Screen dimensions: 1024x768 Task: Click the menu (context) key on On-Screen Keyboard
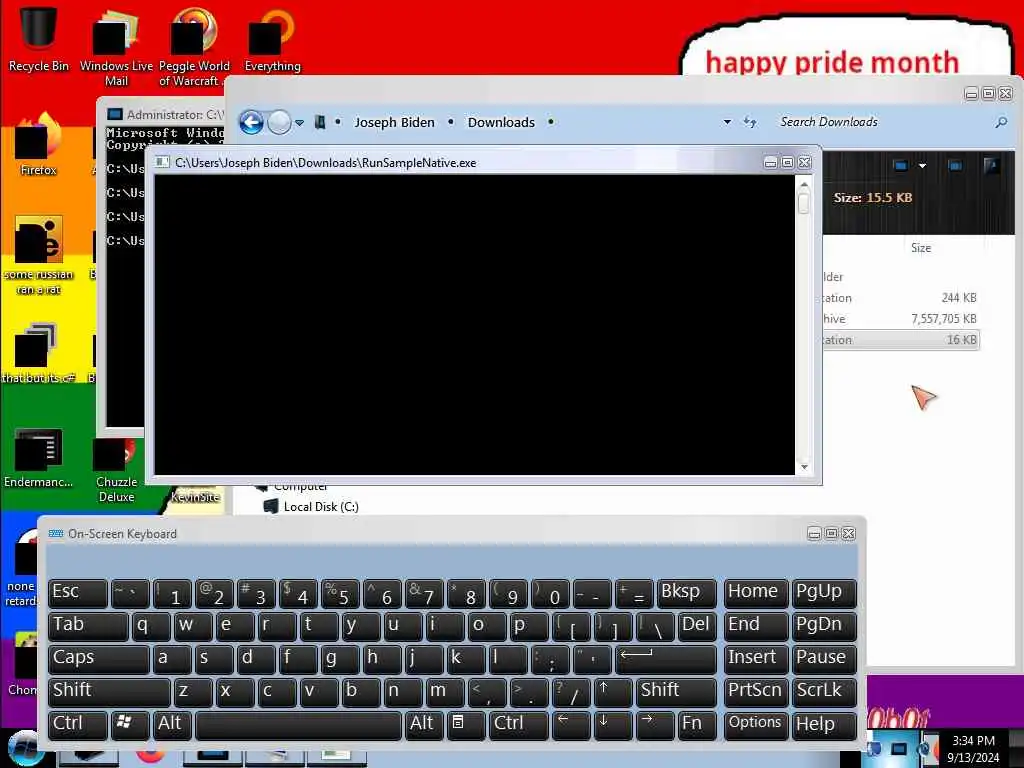click(x=466, y=724)
